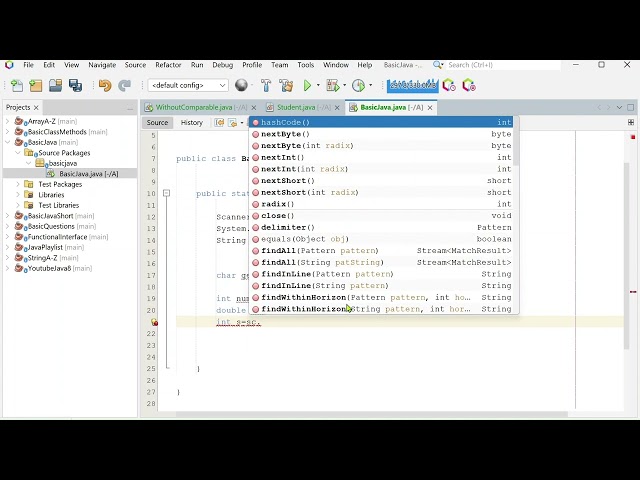Collapse the Source Packages folder

18,153
